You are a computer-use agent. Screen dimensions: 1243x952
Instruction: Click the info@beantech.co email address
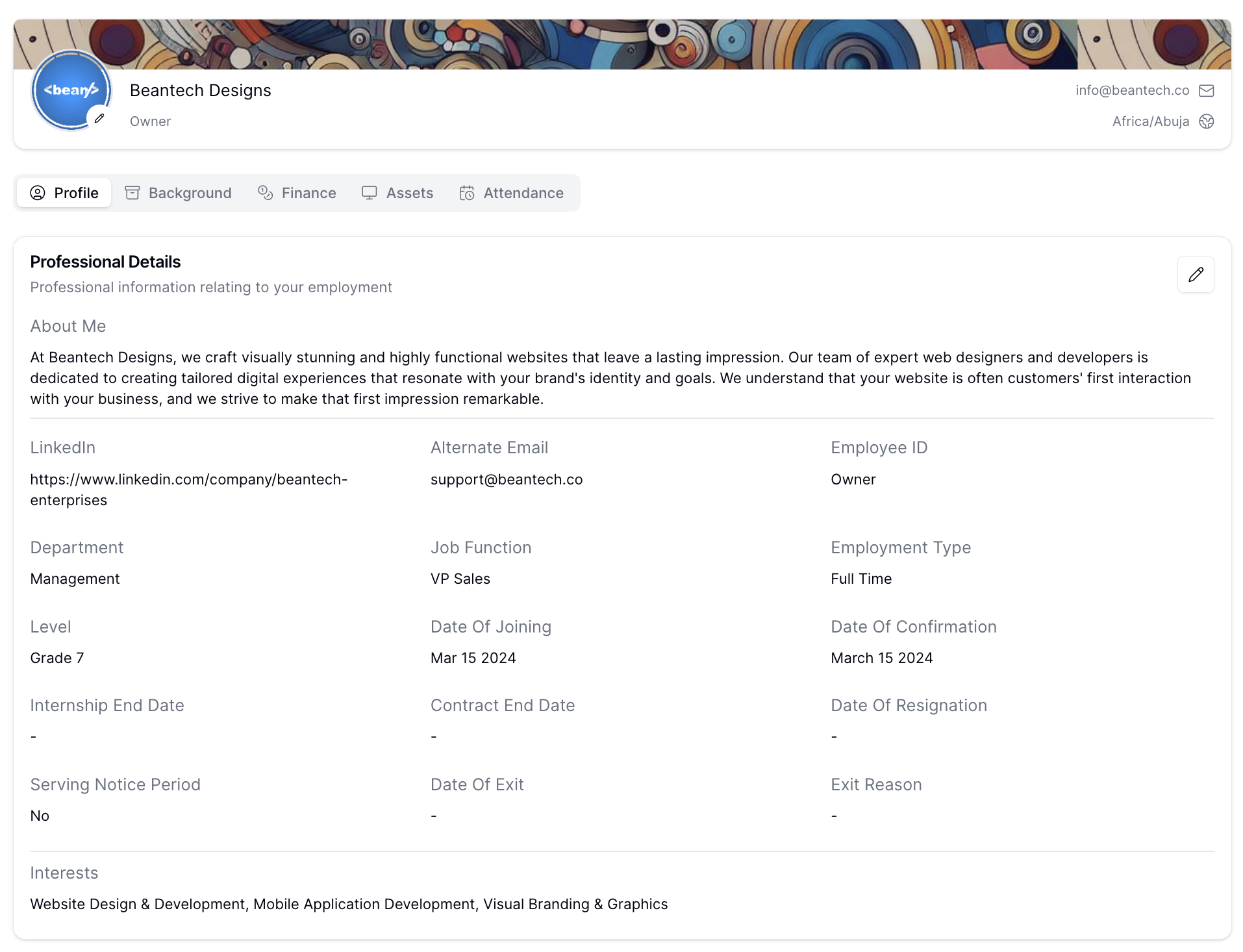[1131, 91]
